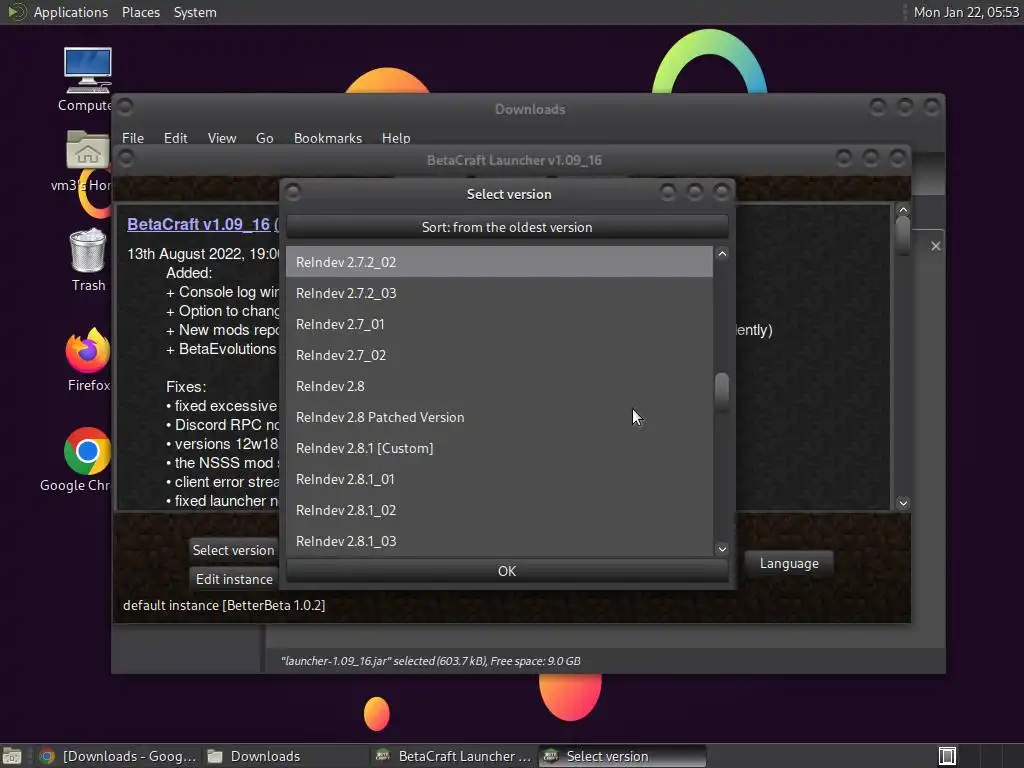Click the Language button in BetaCraft Launcher
The width and height of the screenshot is (1024, 768).
click(x=789, y=563)
